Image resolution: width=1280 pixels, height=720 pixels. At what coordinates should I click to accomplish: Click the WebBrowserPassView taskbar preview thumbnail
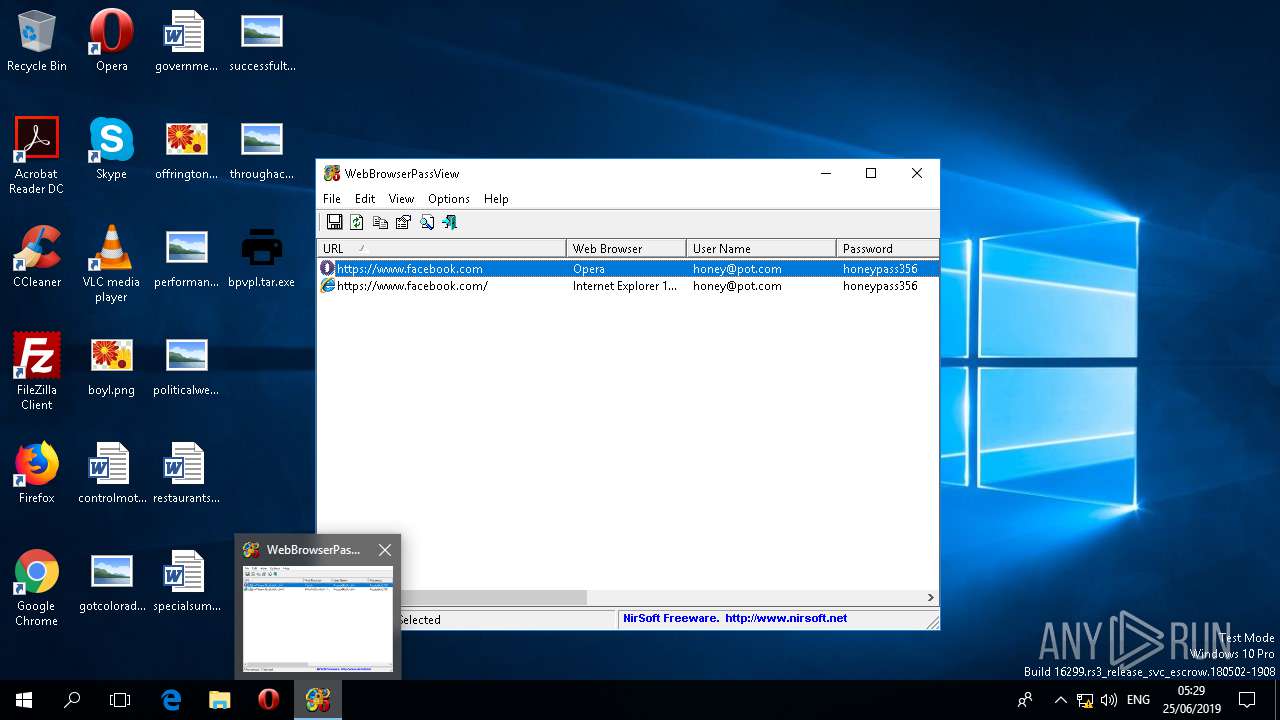[x=318, y=620]
